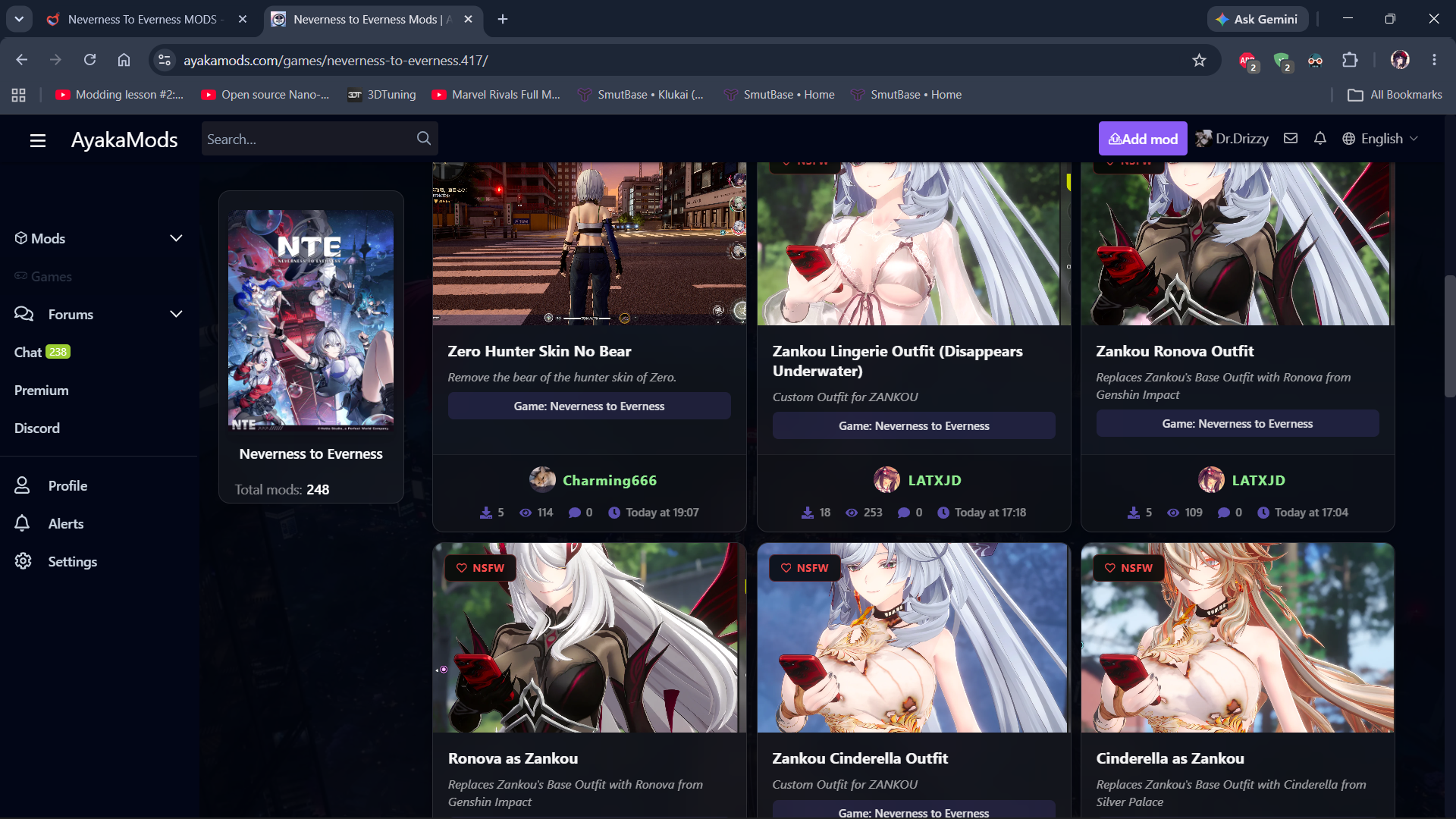1456x819 pixels.
Task: Open the inbox envelope icon
Action: 1291,139
